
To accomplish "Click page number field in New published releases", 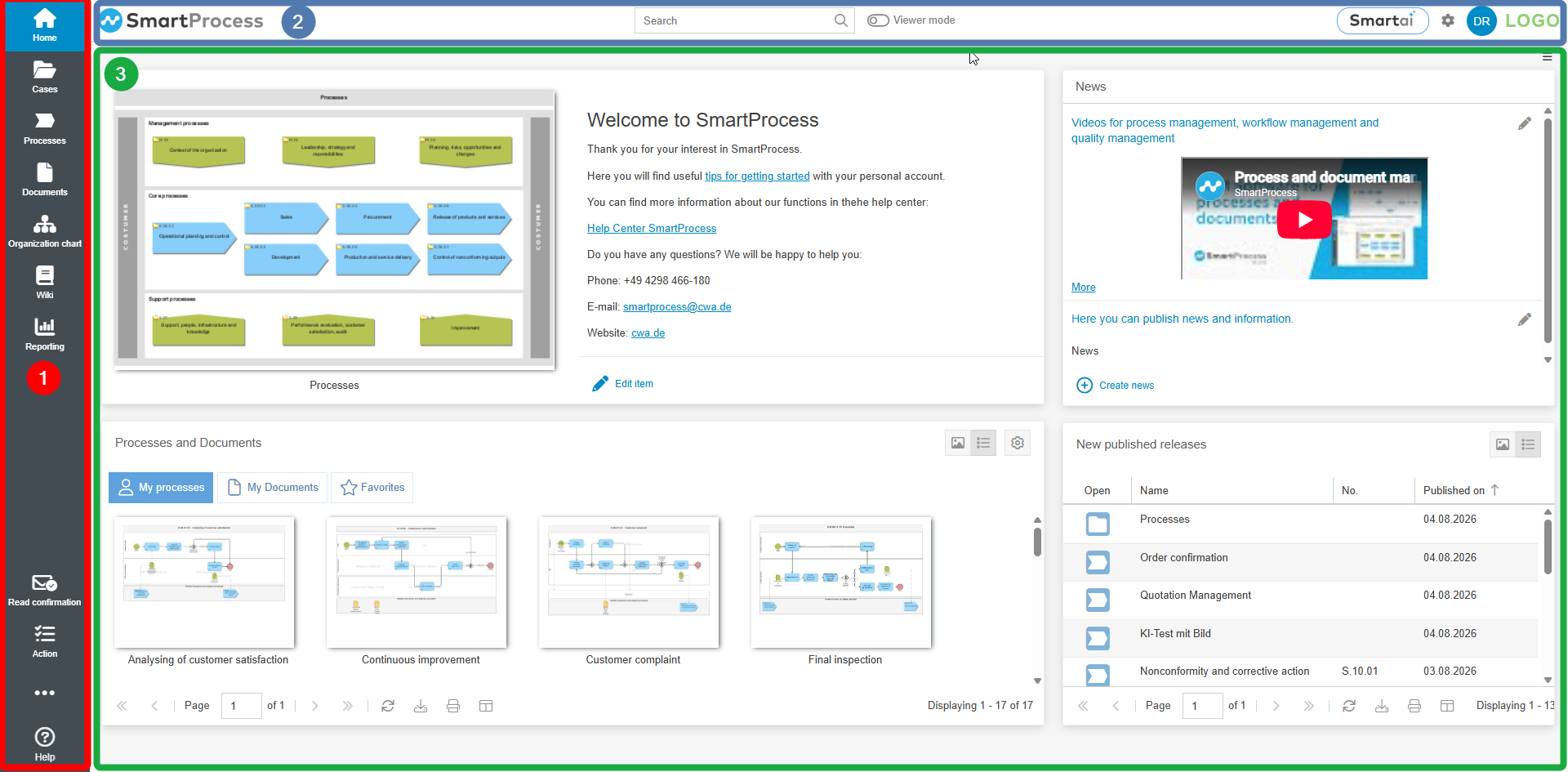I will [x=1203, y=706].
